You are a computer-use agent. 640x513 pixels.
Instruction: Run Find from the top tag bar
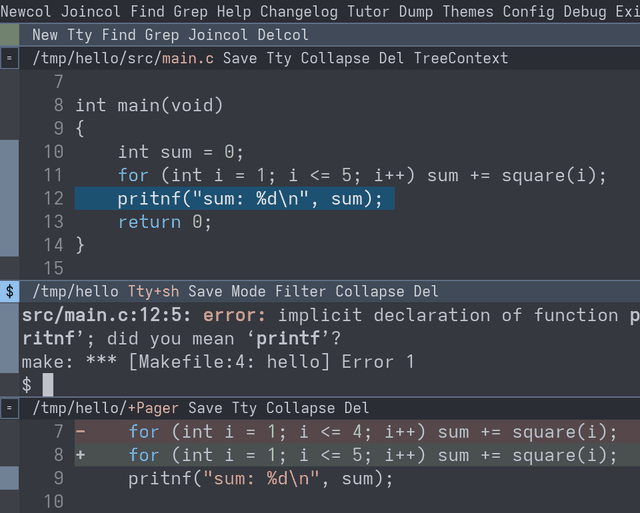[x=147, y=11]
